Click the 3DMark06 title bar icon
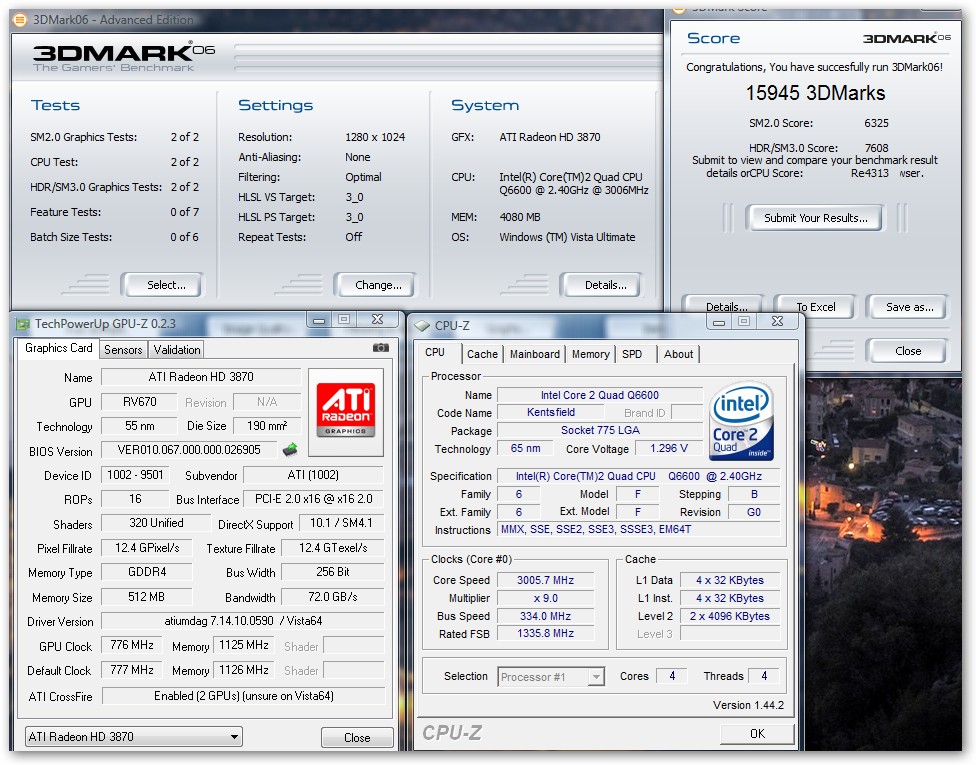The height and width of the screenshot is (765, 976). pyautogui.click(x=20, y=20)
